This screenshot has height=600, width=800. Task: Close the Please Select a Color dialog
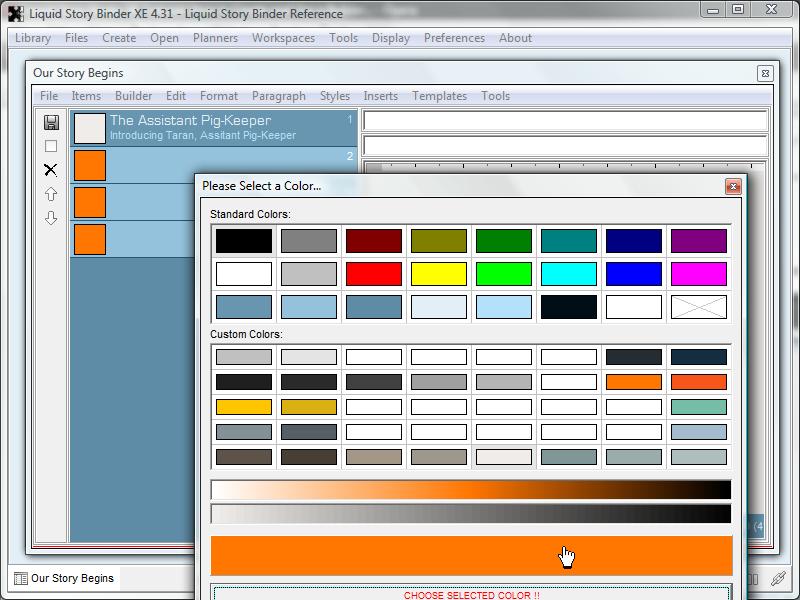point(733,186)
